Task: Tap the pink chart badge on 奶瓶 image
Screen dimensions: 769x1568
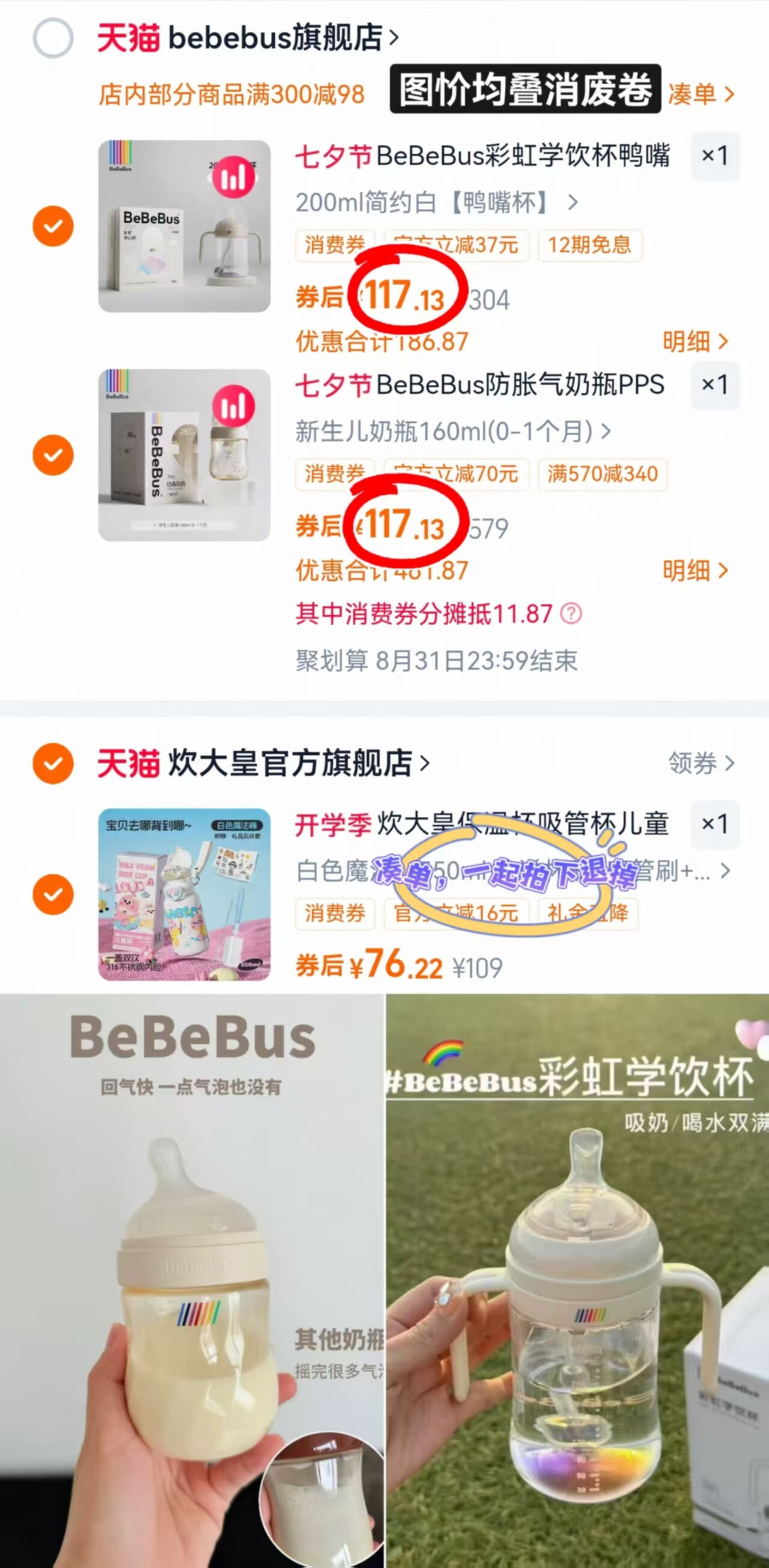Action: (x=233, y=405)
